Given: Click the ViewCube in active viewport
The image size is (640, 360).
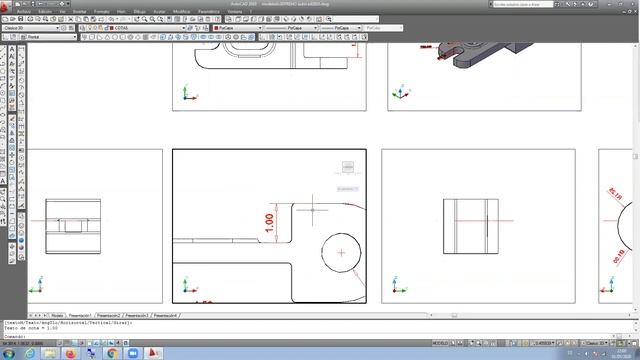Looking at the screenshot, I should click(348, 167).
